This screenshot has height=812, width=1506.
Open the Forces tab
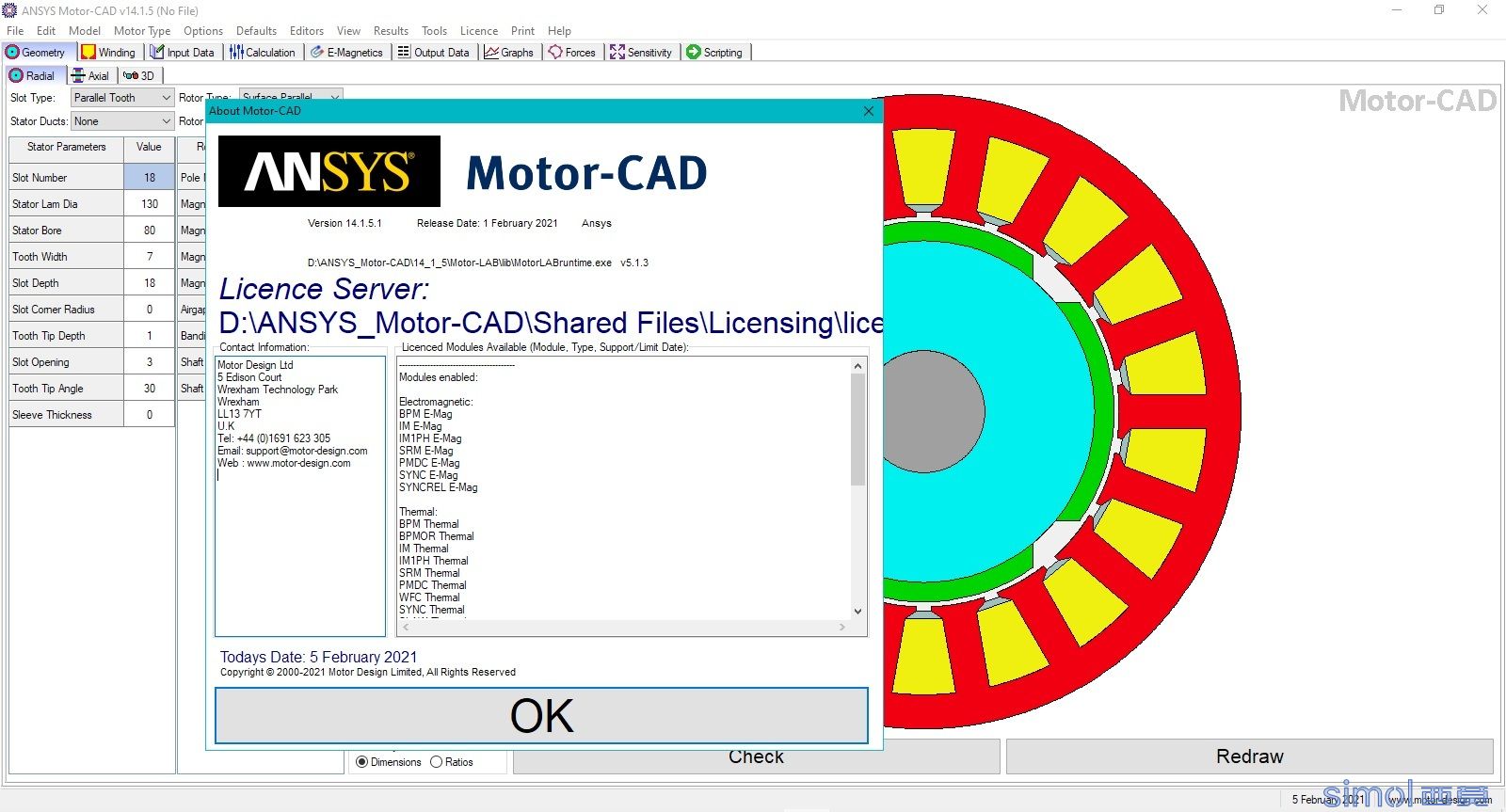pyautogui.click(x=572, y=53)
